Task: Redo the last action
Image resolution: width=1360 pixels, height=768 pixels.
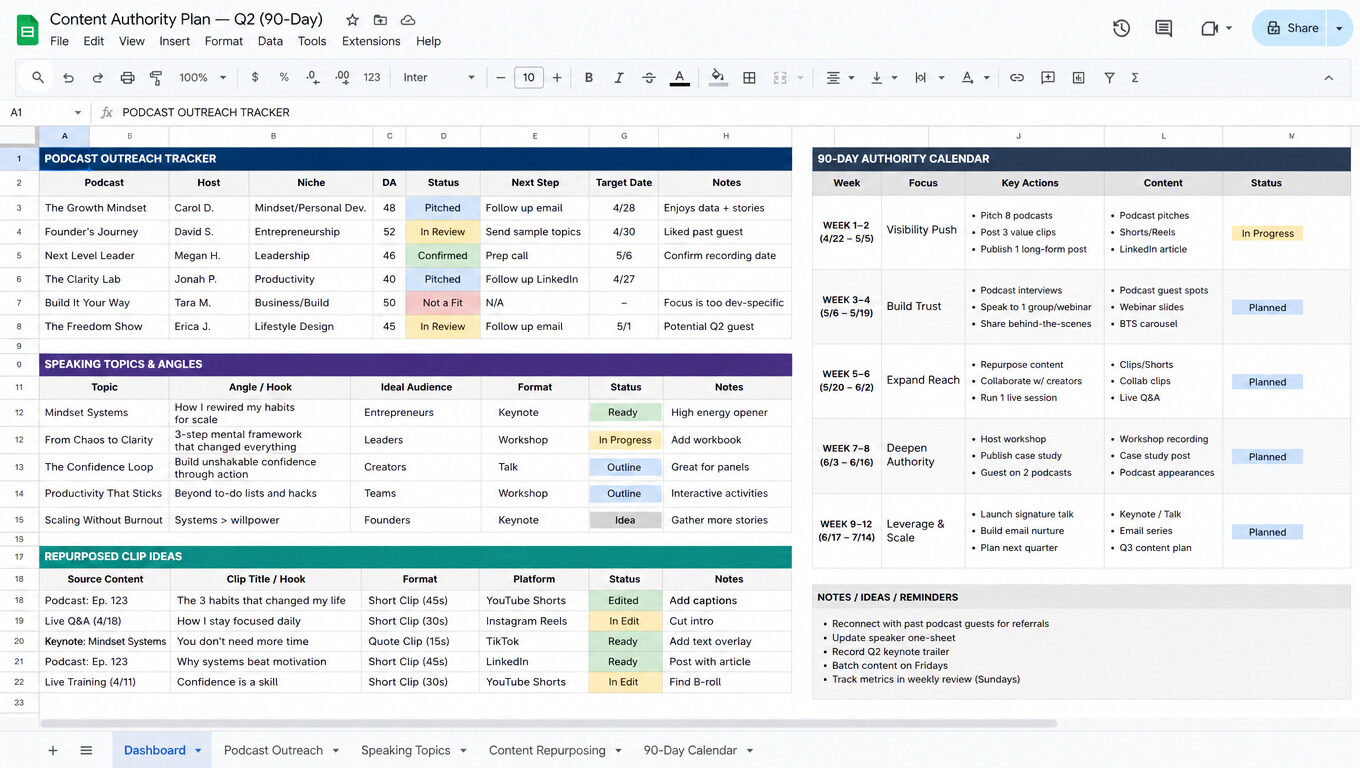Action: [98, 77]
